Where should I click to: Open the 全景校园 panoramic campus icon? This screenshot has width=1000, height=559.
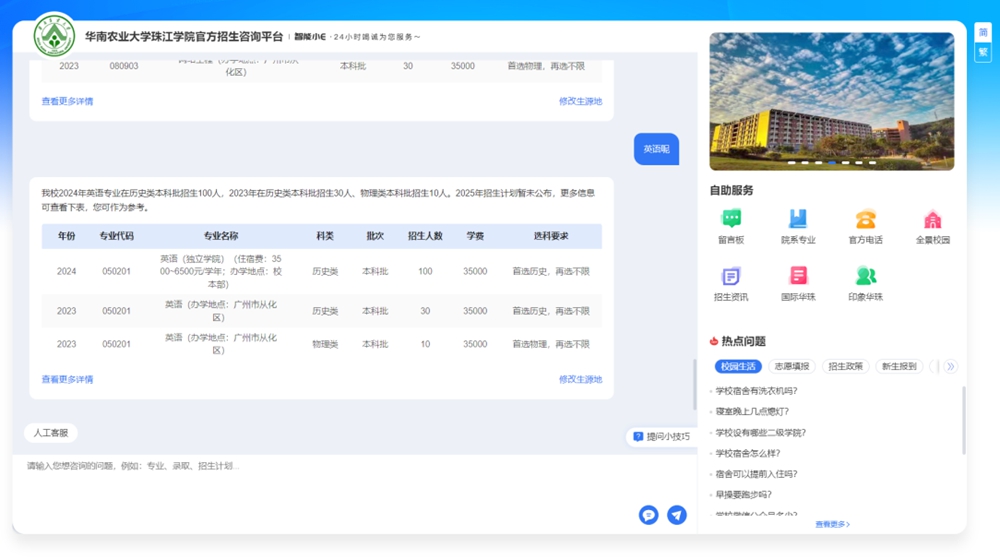(932, 220)
